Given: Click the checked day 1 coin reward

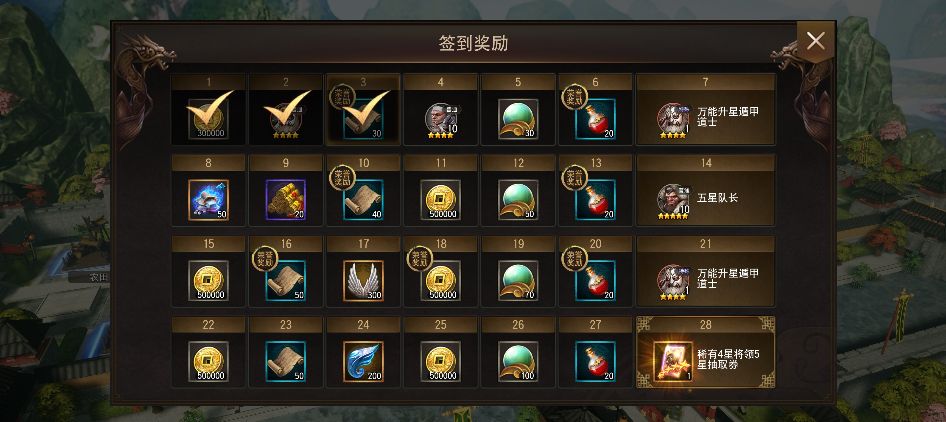Looking at the screenshot, I should tap(209, 119).
